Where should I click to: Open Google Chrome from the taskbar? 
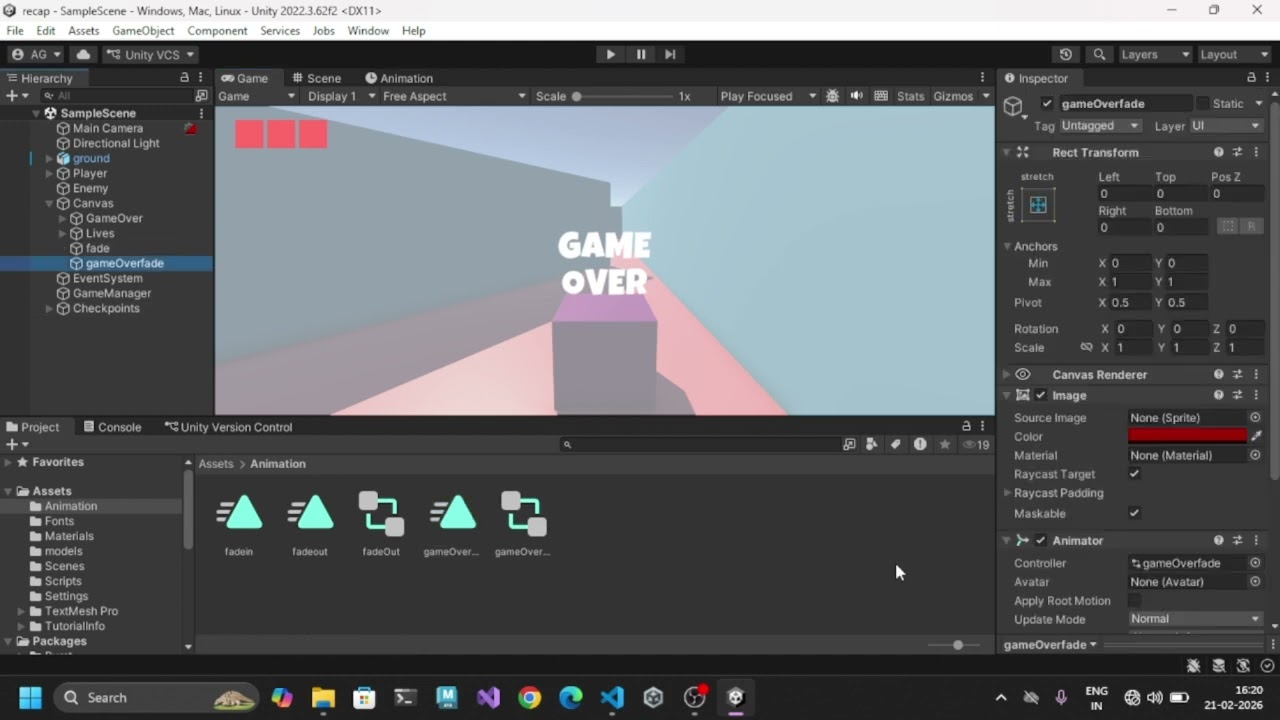tap(530, 697)
